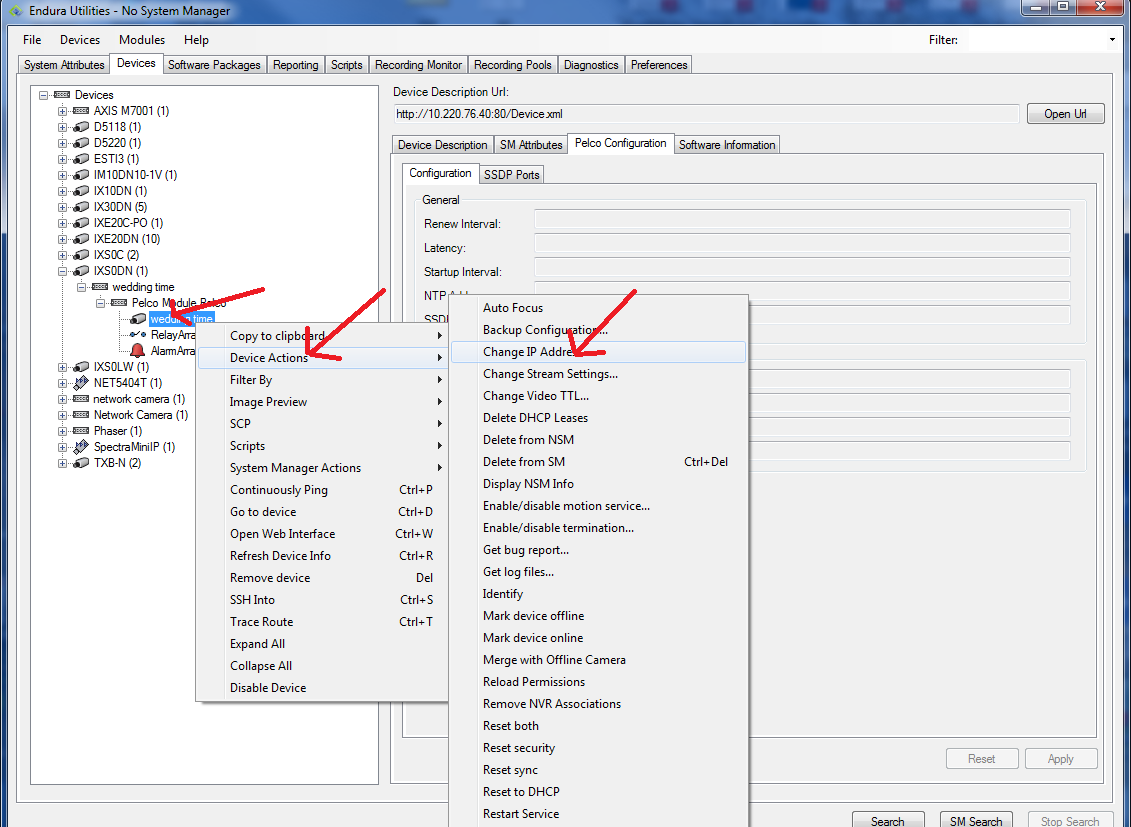Collapse the IXS0DN tree node
Image resolution: width=1131 pixels, height=827 pixels.
pos(62,271)
